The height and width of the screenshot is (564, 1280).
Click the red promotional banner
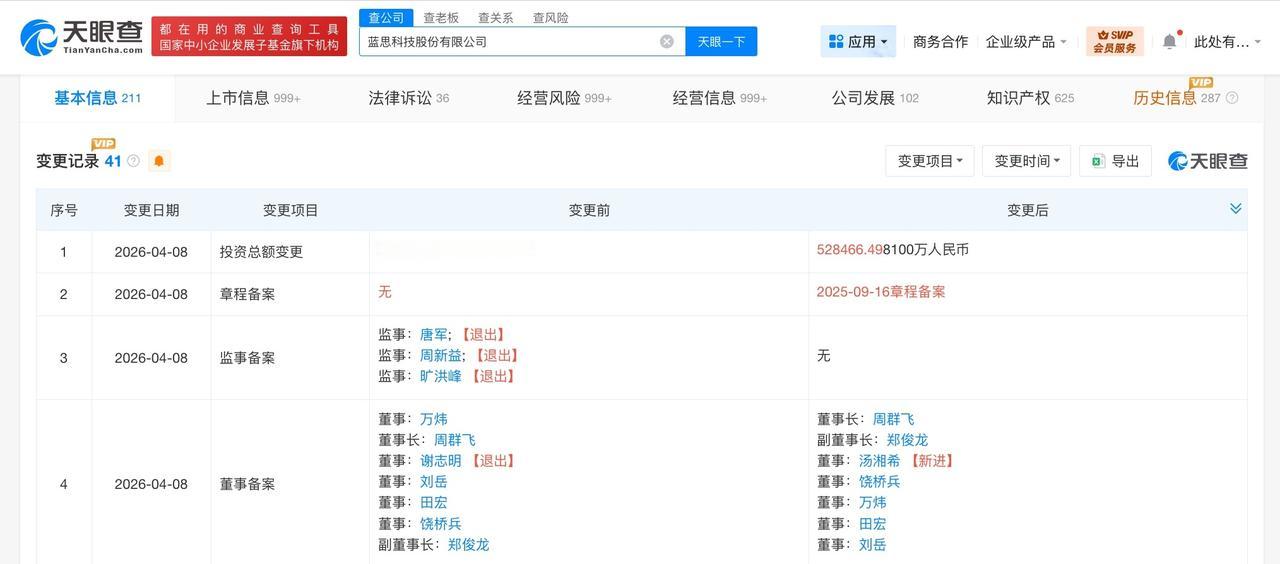(249, 36)
